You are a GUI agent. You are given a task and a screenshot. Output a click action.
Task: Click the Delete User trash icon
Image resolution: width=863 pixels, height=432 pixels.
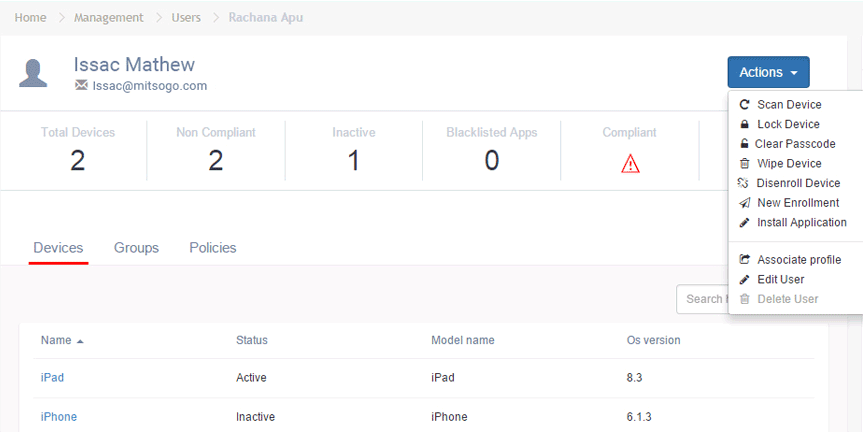pos(744,299)
